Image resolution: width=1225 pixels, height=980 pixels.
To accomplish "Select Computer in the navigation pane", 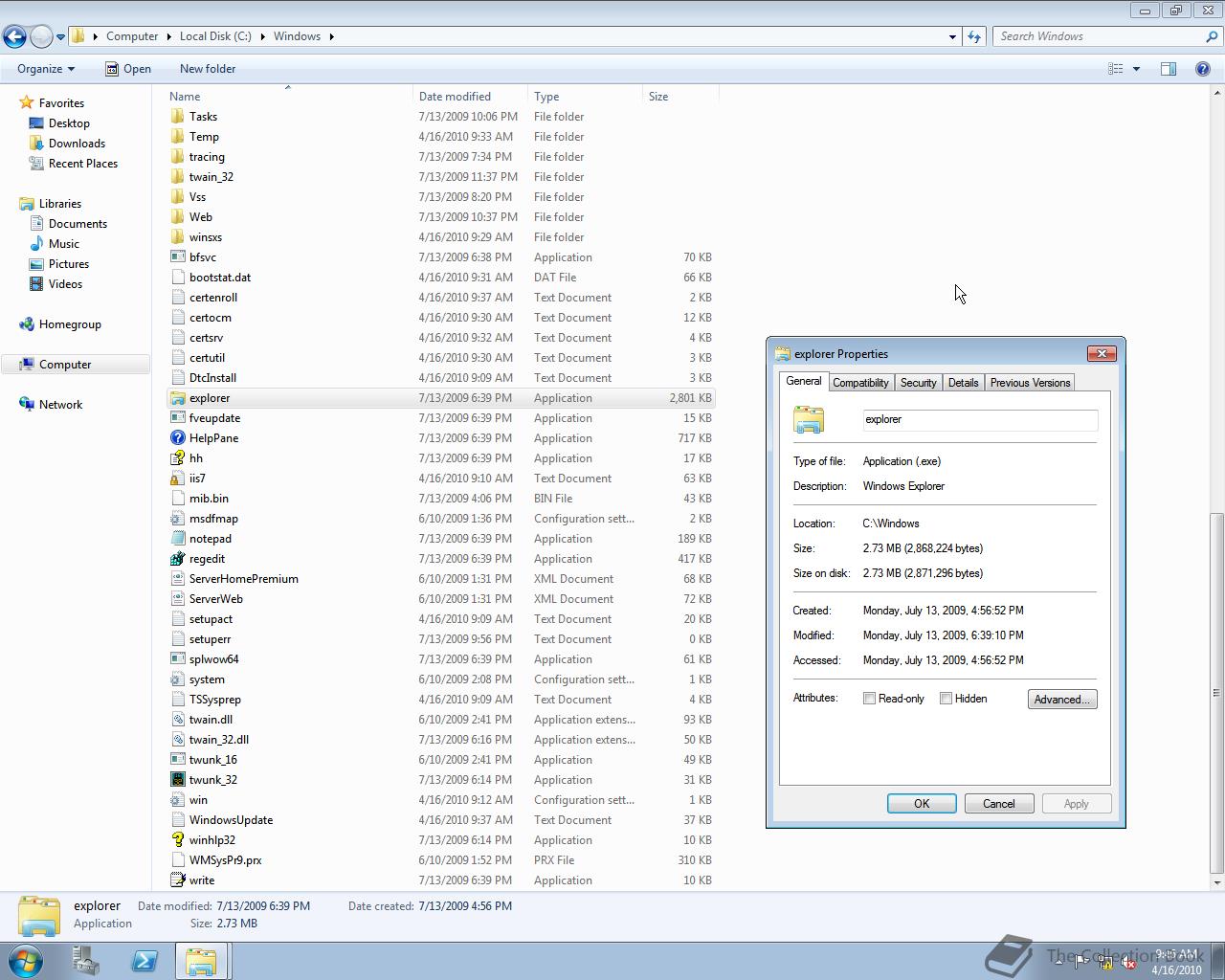I will coord(75,365).
